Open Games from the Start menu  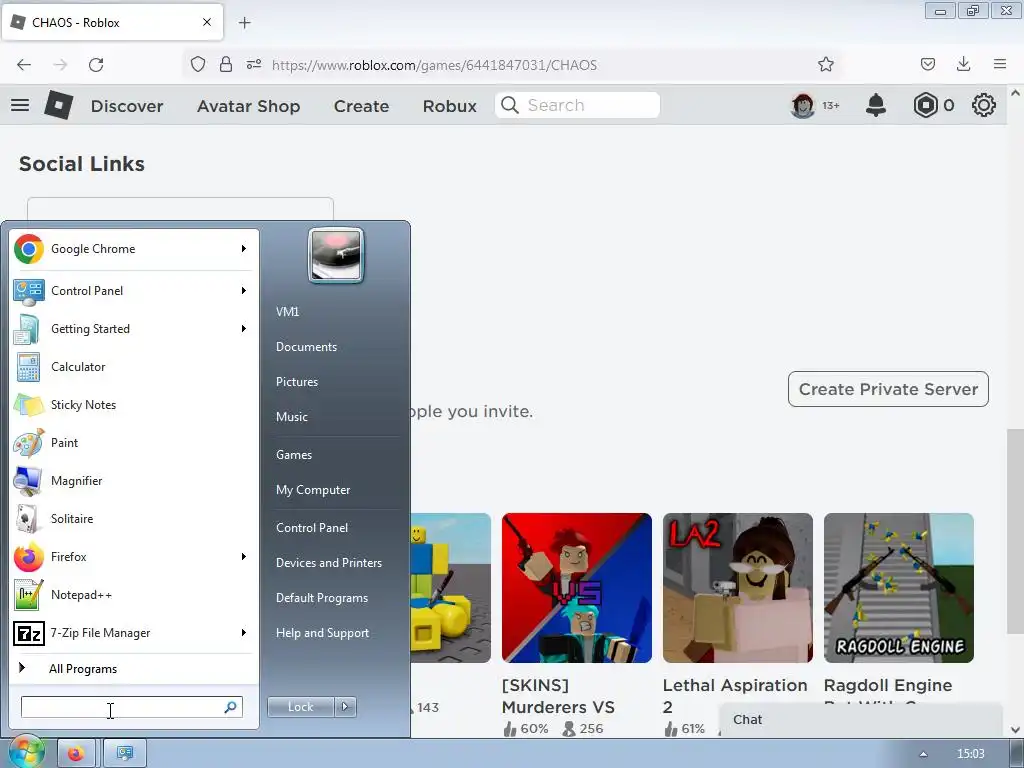tap(294, 455)
